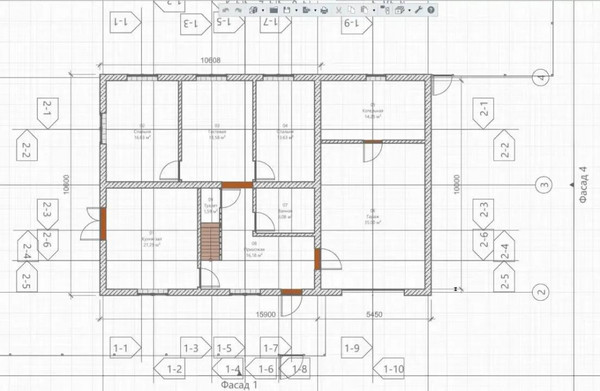The width and height of the screenshot is (600, 391).
Task: Select the 15900 dimension text
Action: (265, 314)
